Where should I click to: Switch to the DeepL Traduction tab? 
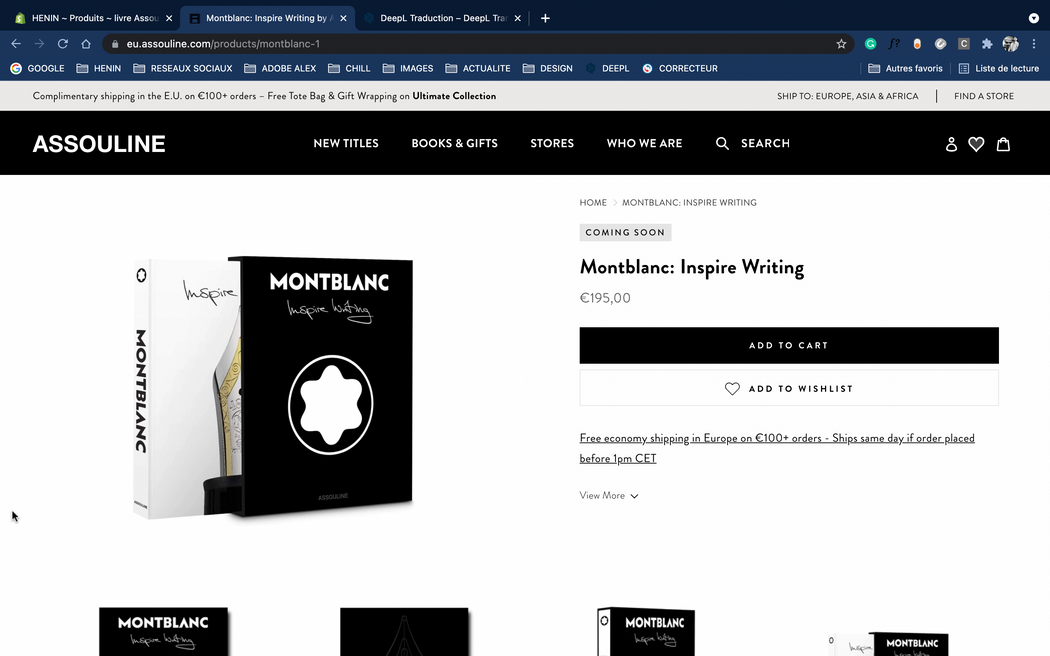point(442,18)
